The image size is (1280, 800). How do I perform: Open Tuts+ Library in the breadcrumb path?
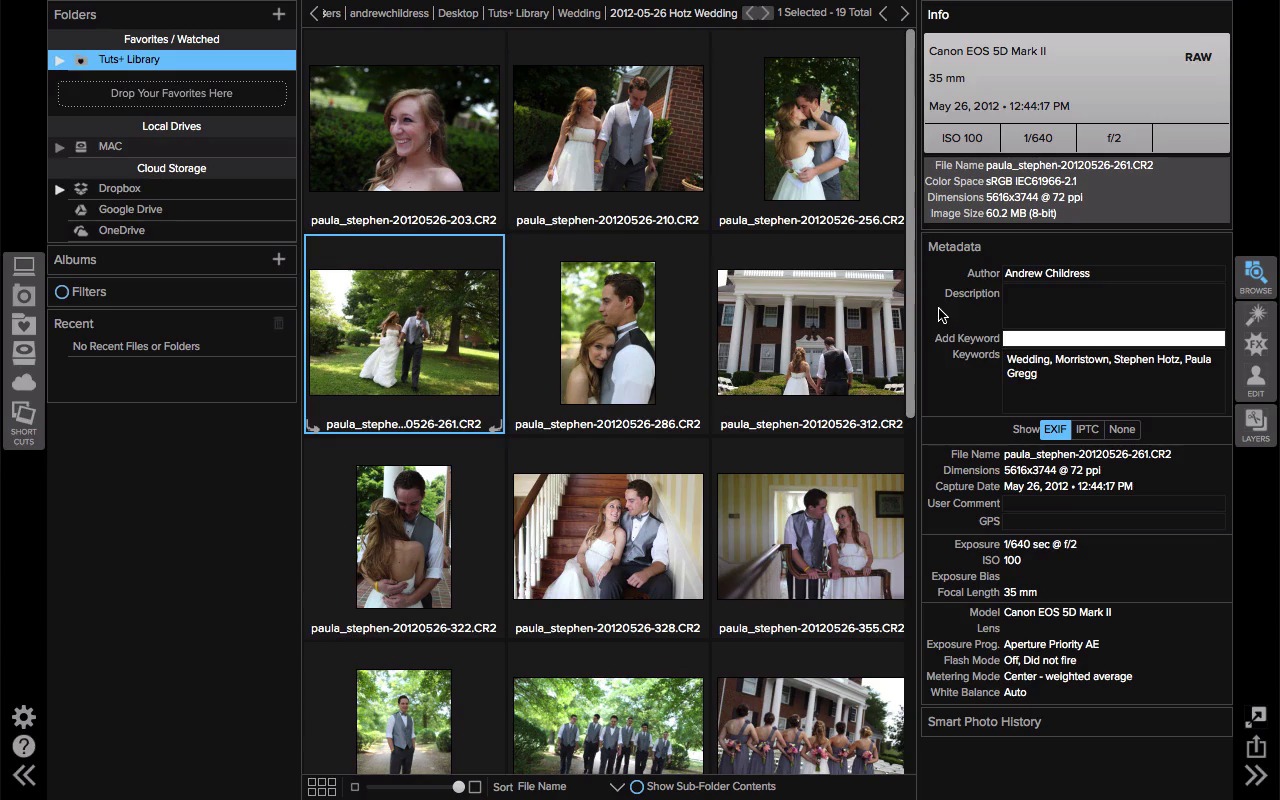point(518,13)
